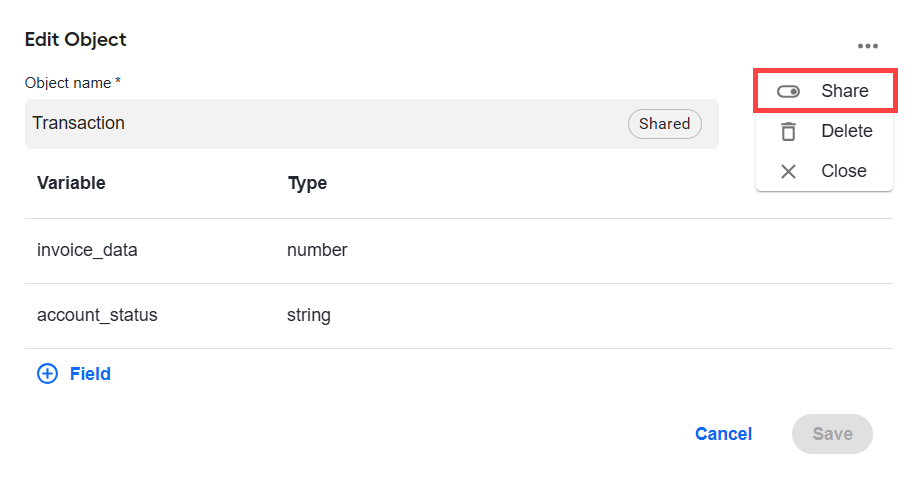Click the Object name input field

372,124
